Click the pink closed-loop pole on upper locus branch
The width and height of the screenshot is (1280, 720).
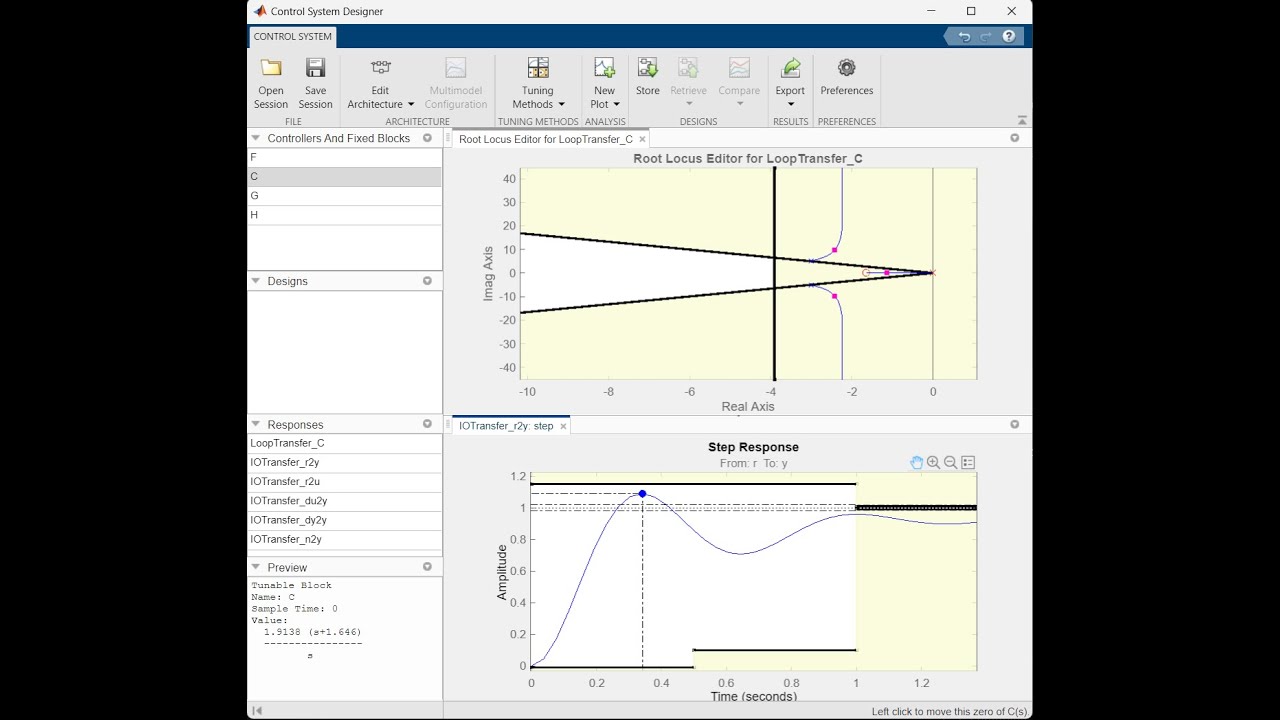pyautogui.click(x=834, y=250)
